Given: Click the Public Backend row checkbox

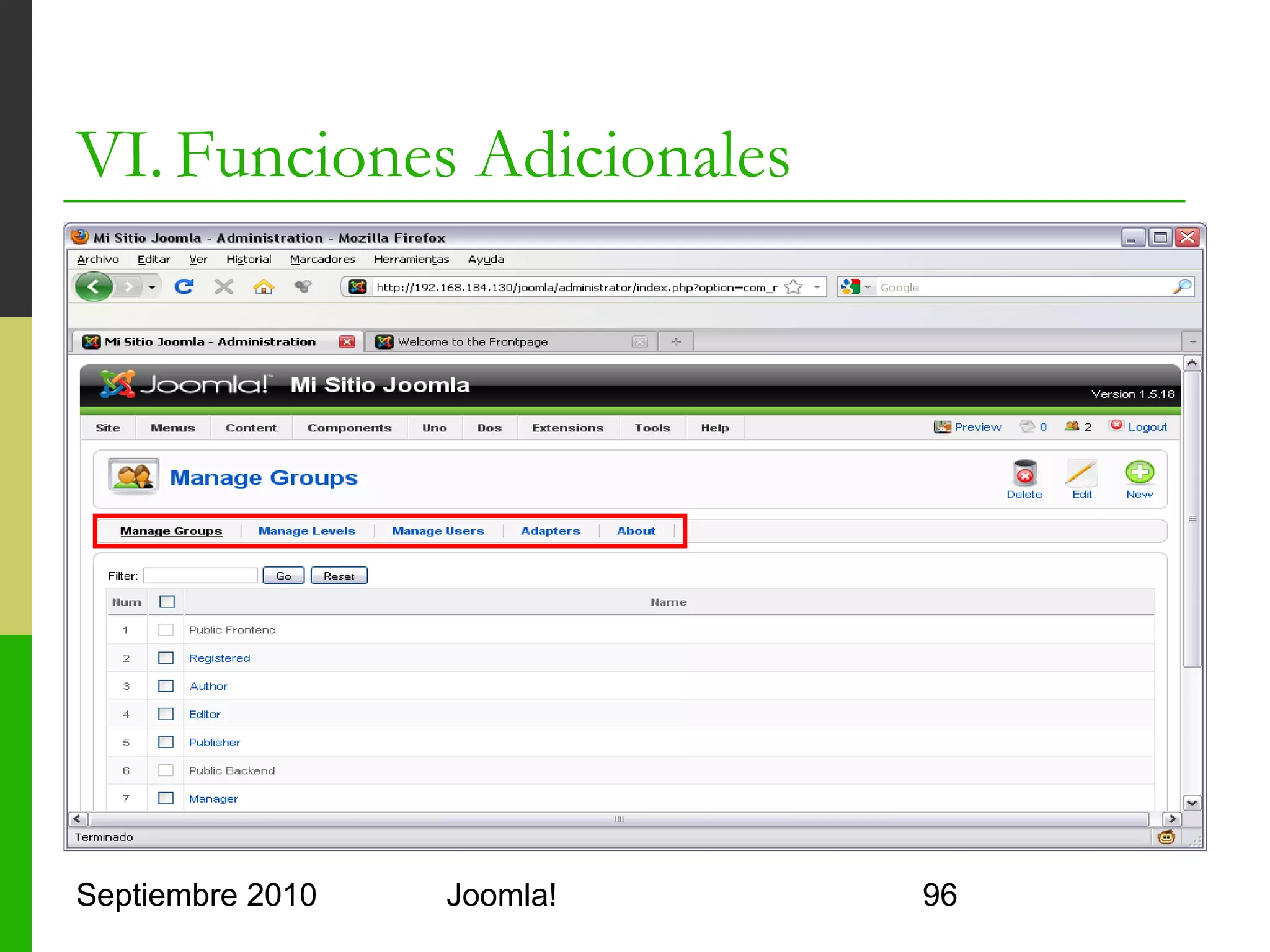Looking at the screenshot, I should pos(166,770).
